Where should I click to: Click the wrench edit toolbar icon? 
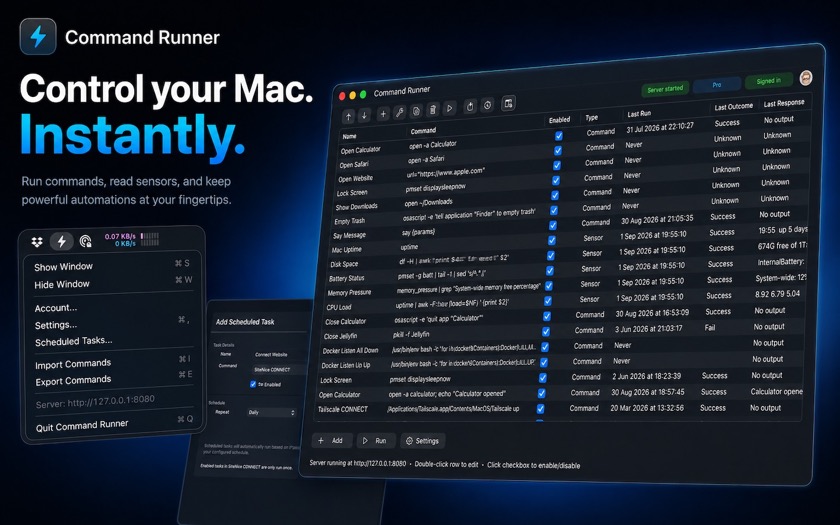coord(400,112)
